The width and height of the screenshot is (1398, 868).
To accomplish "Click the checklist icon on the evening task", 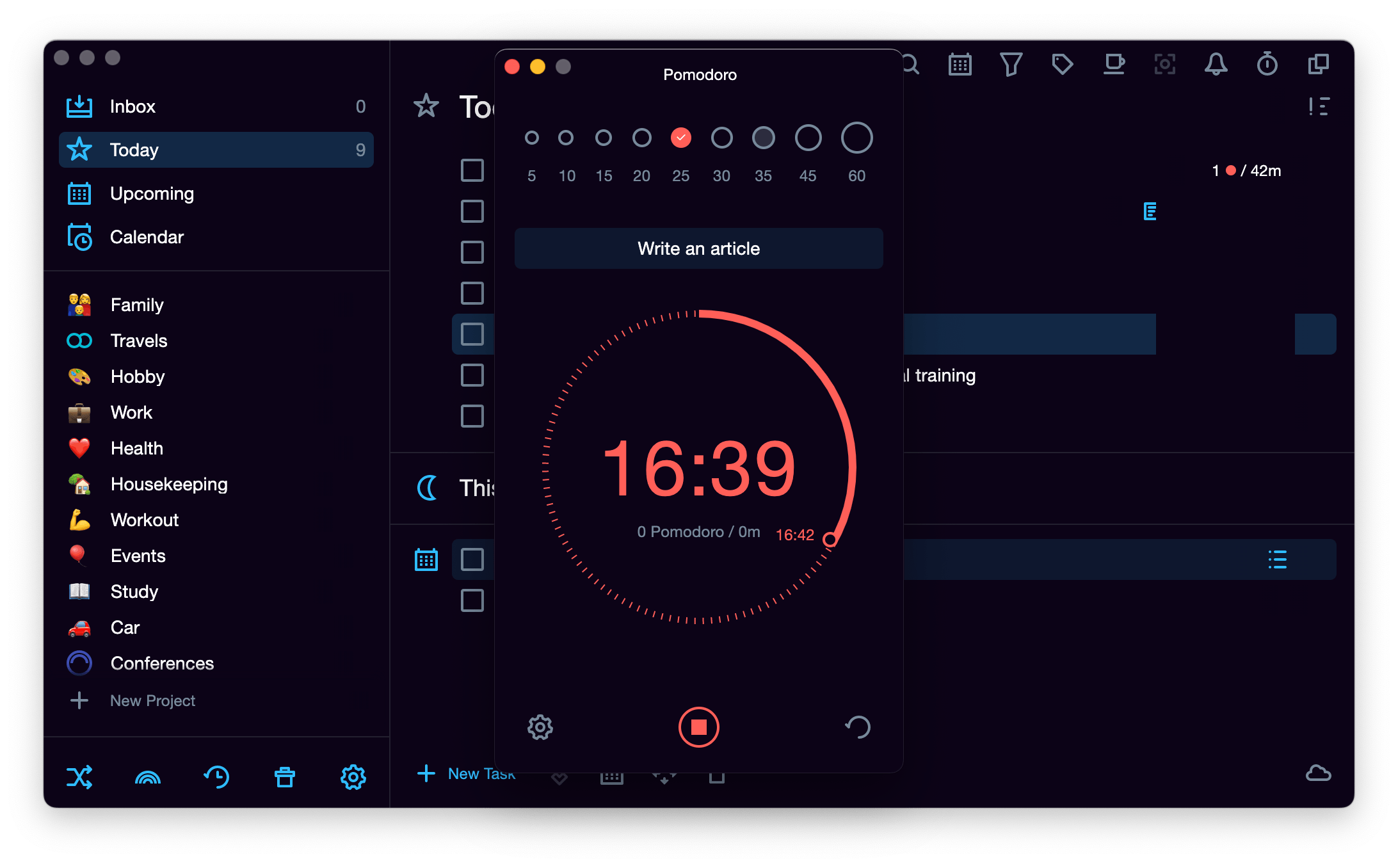I will click(1278, 559).
